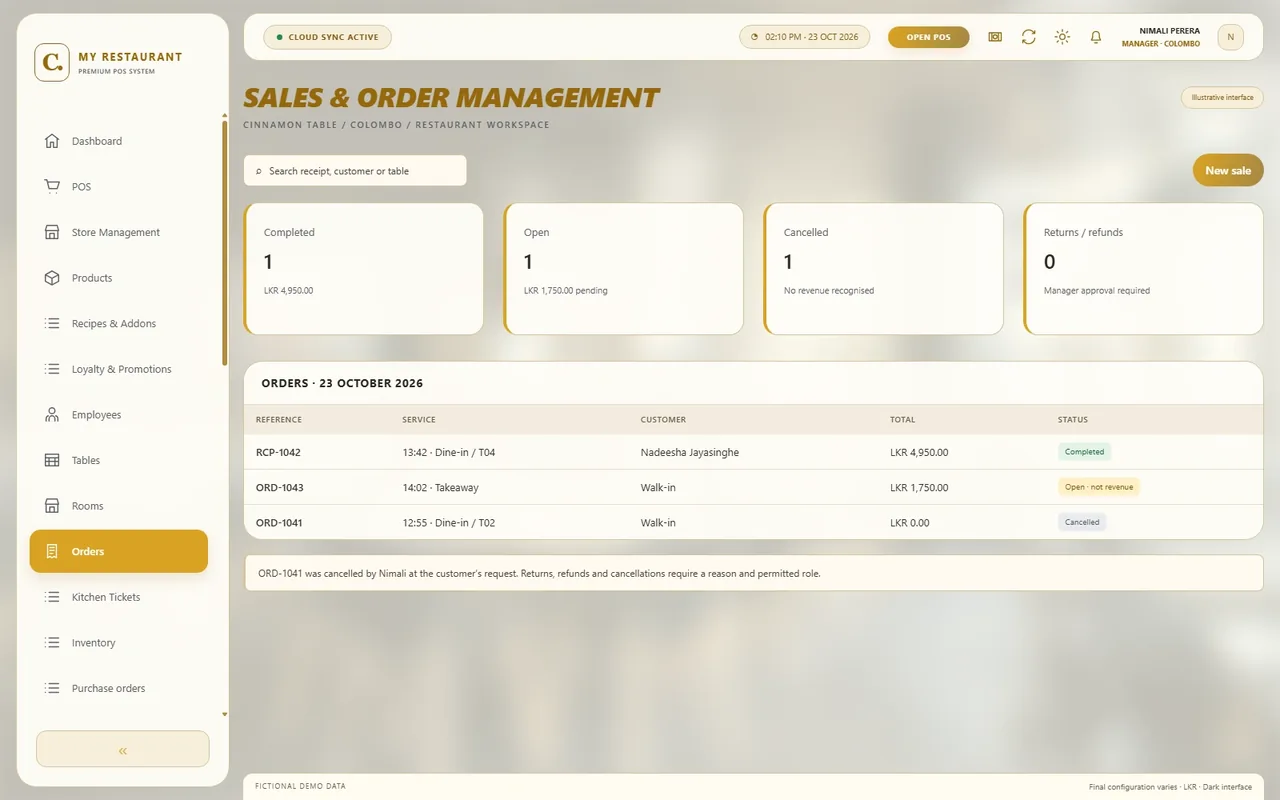Click the Completed status badge
Image resolution: width=1280 pixels, height=800 pixels.
pos(1084,452)
